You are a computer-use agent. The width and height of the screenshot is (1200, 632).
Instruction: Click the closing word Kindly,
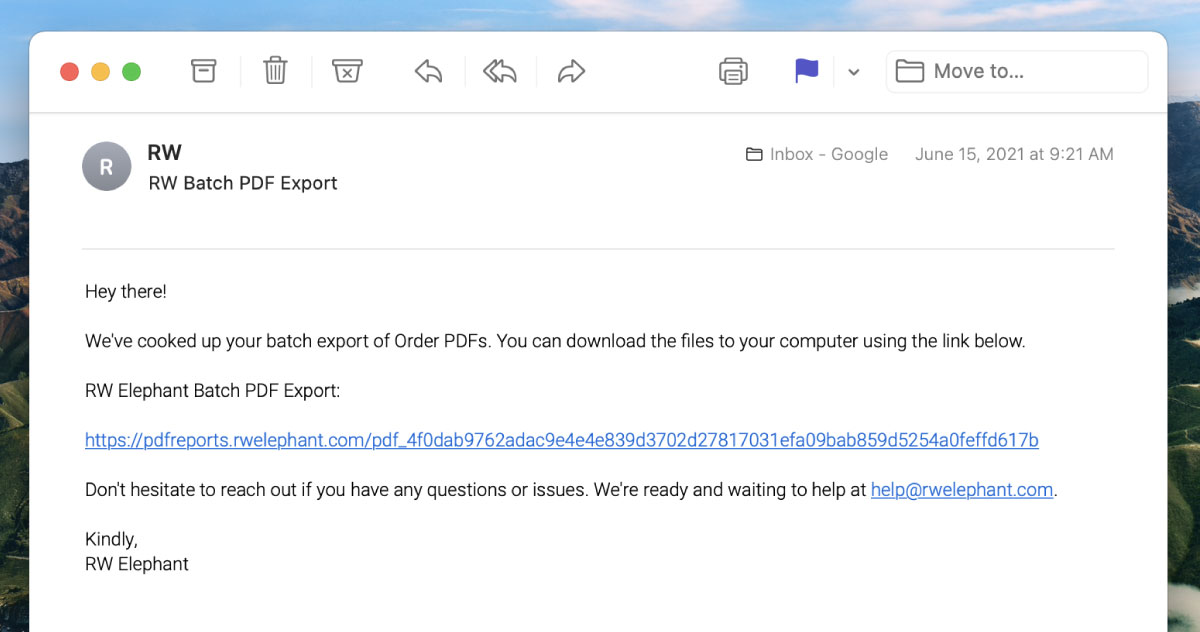coord(111,540)
